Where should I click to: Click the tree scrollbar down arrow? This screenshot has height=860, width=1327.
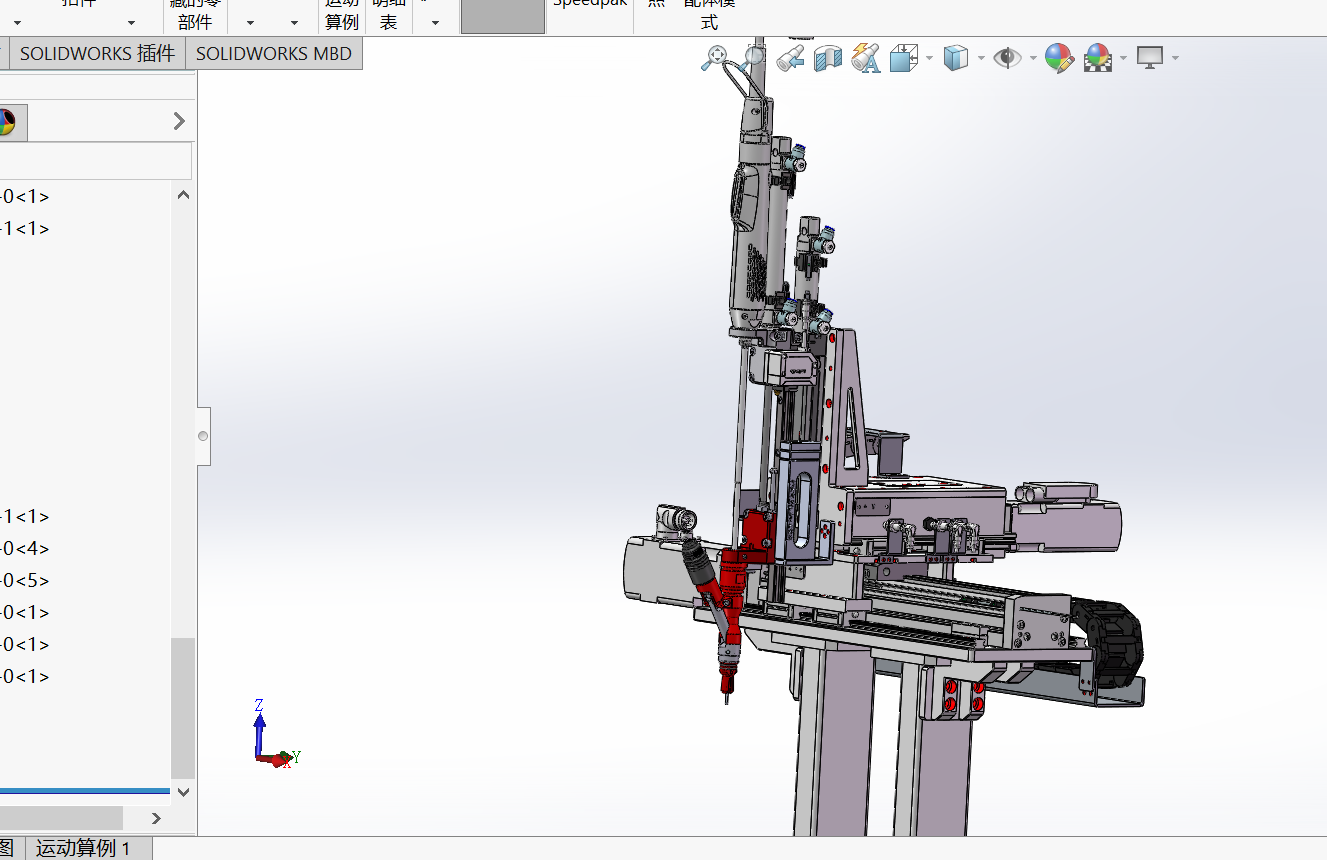point(183,791)
